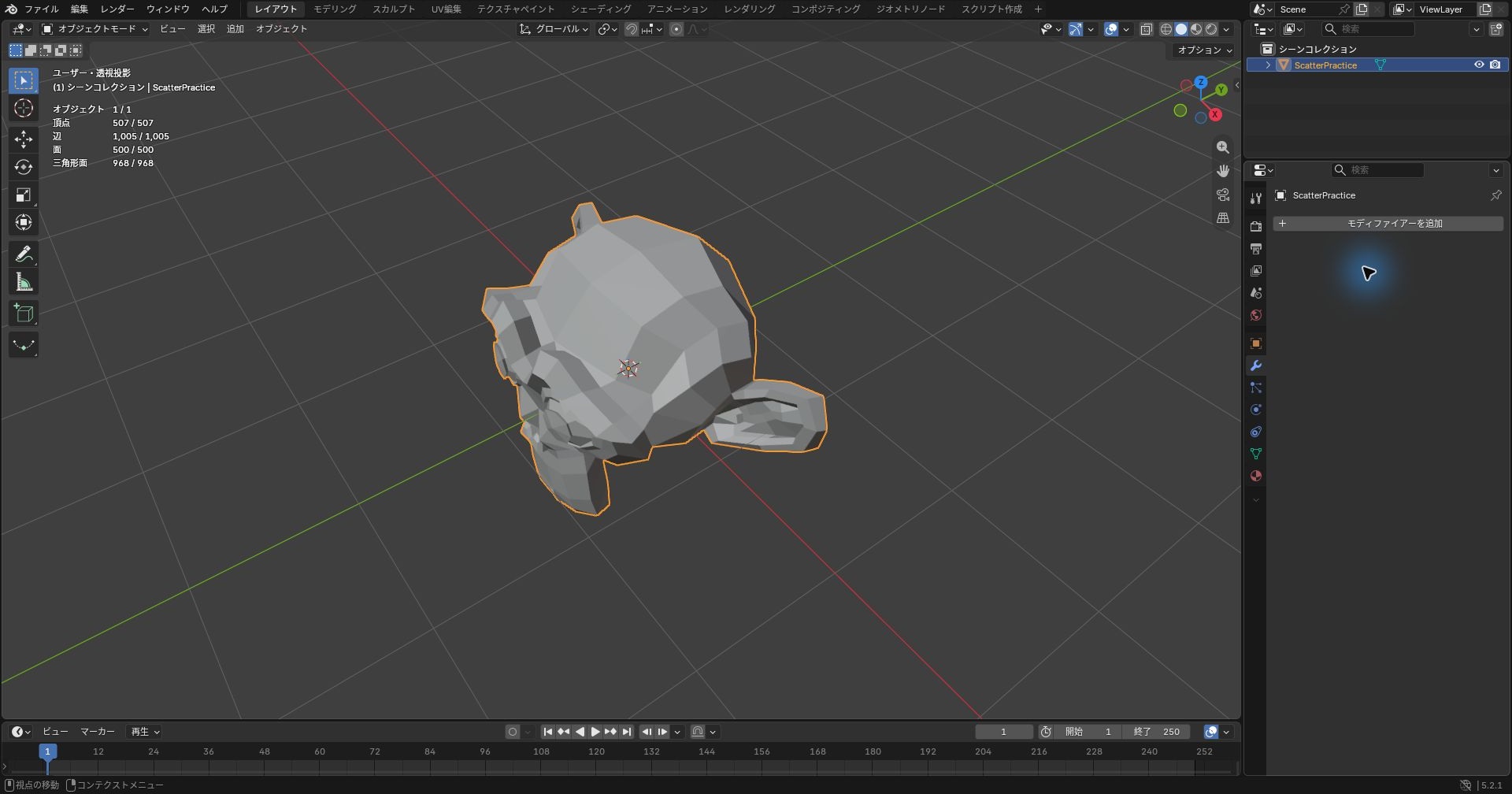Select the Cursor tool in the toolbar
The height and width of the screenshot is (794, 1512).
click(x=24, y=108)
